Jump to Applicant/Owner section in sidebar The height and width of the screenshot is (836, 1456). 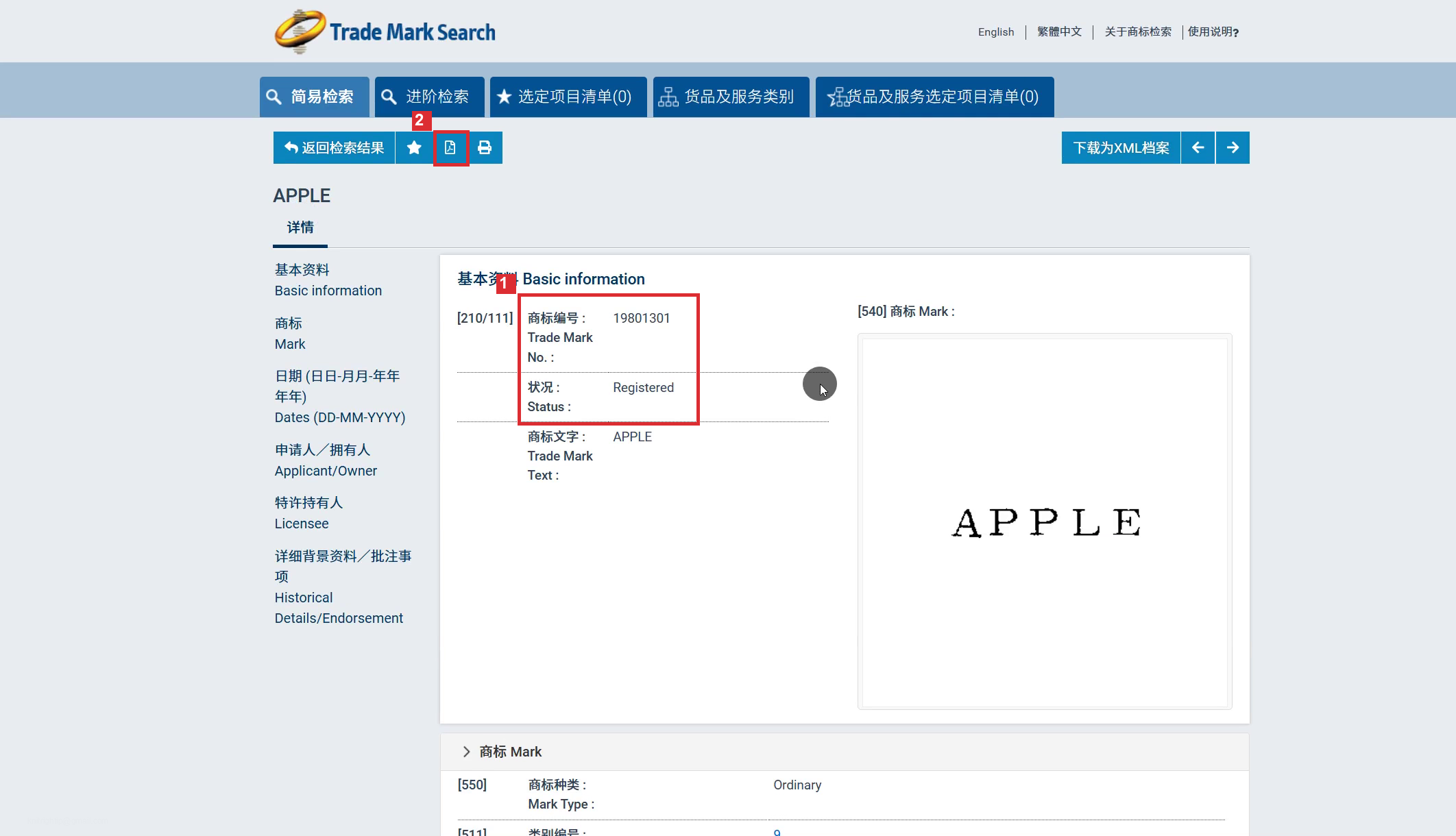click(x=326, y=460)
